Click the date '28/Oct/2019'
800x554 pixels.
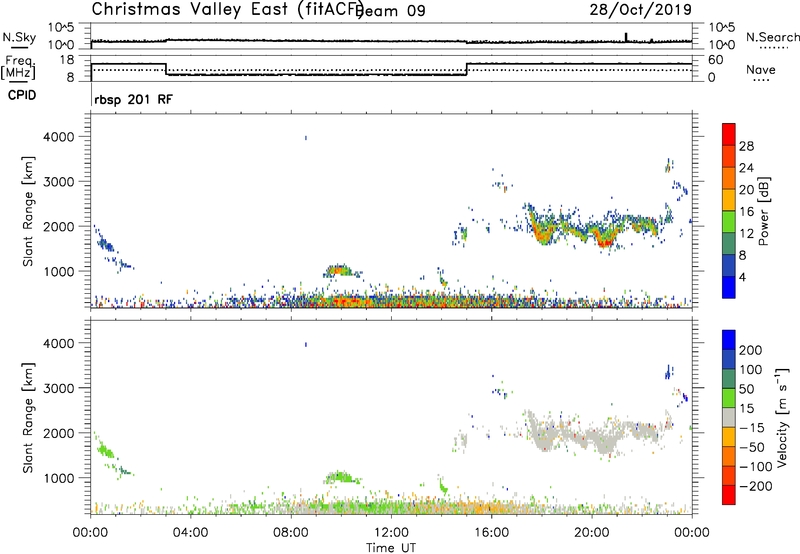[x=641, y=9]
